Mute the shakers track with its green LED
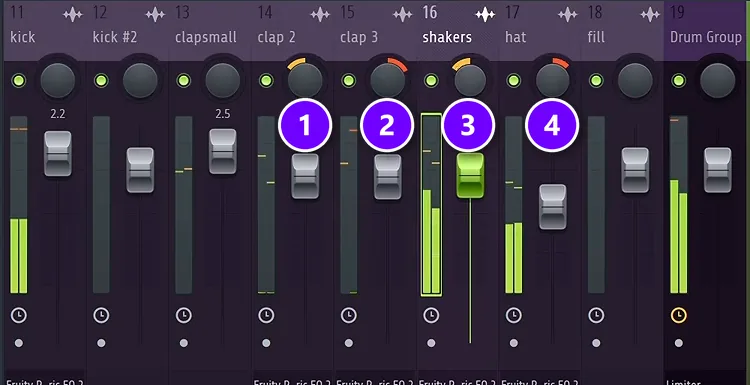The height and width of the screenshot is (385, 750). (x=431, y=80)
